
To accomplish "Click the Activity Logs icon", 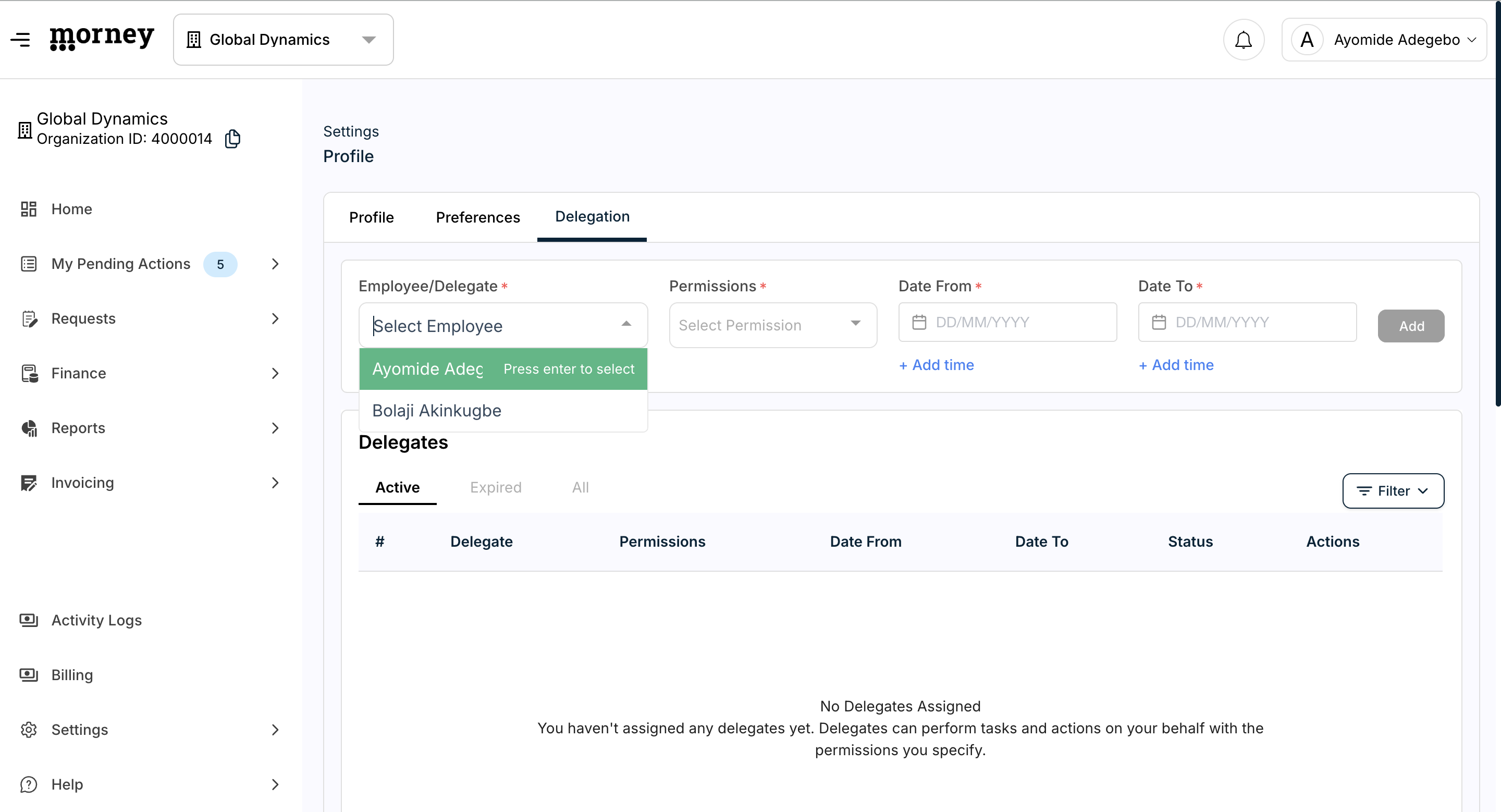I will [x=29, y=620].
